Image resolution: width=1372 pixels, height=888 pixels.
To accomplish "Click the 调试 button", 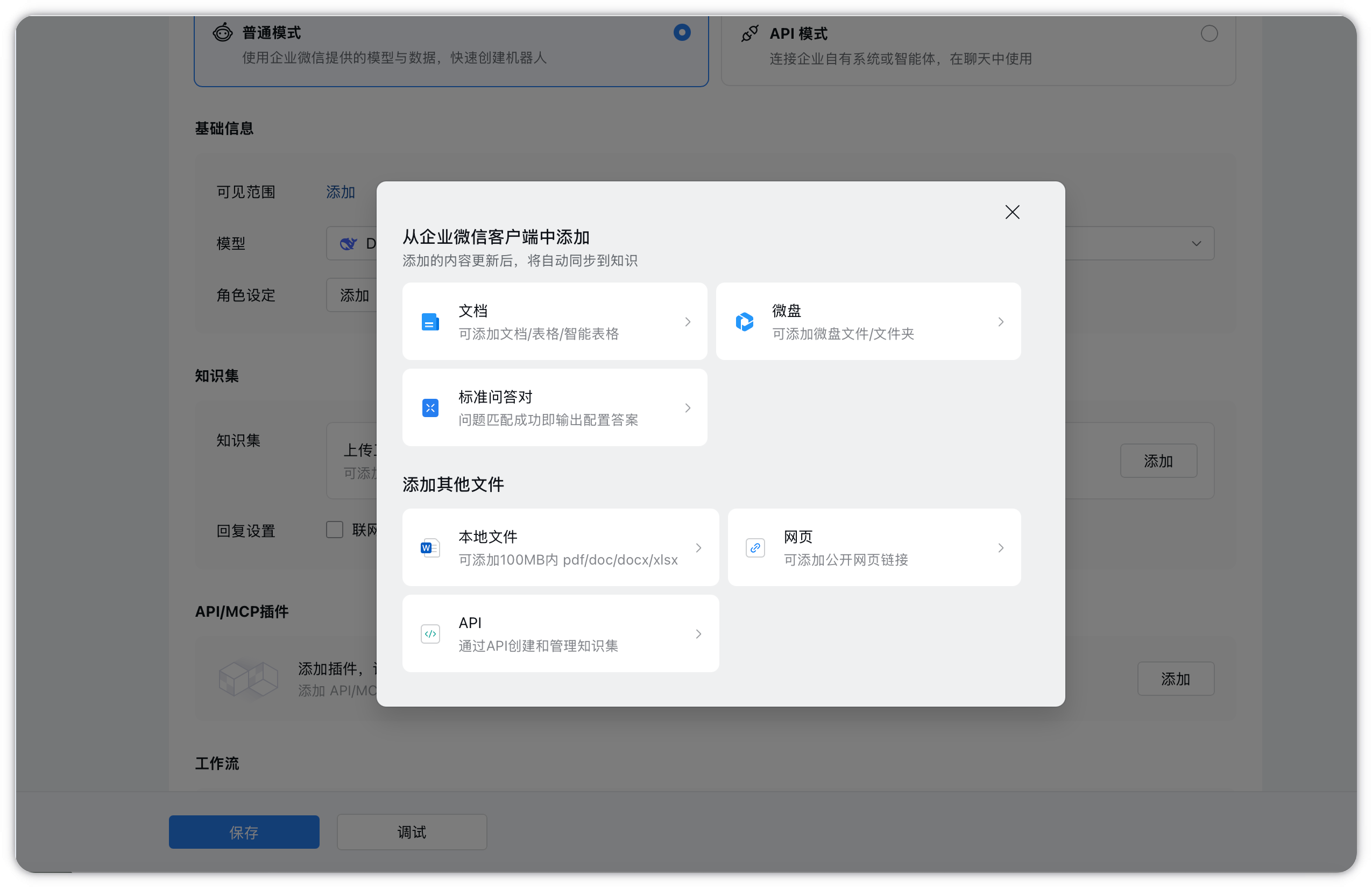I will tap(412, 831).
